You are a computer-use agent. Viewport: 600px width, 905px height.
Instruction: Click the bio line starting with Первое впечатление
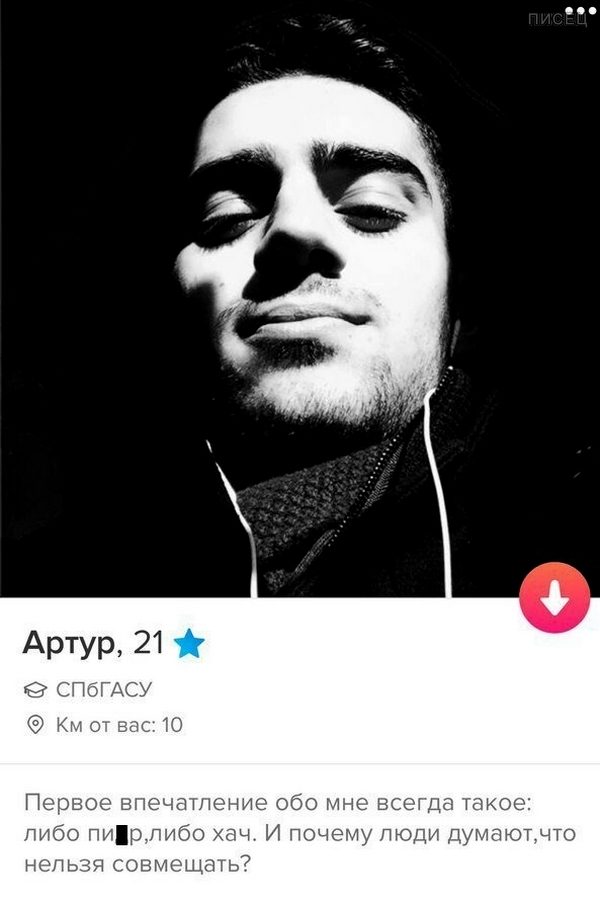(x=278, y=804)
